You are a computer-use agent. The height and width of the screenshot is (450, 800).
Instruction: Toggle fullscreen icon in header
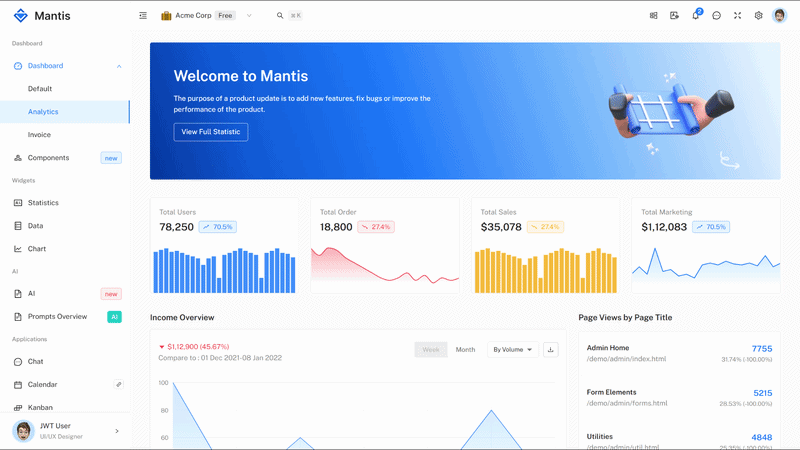(x=737, y=15)
